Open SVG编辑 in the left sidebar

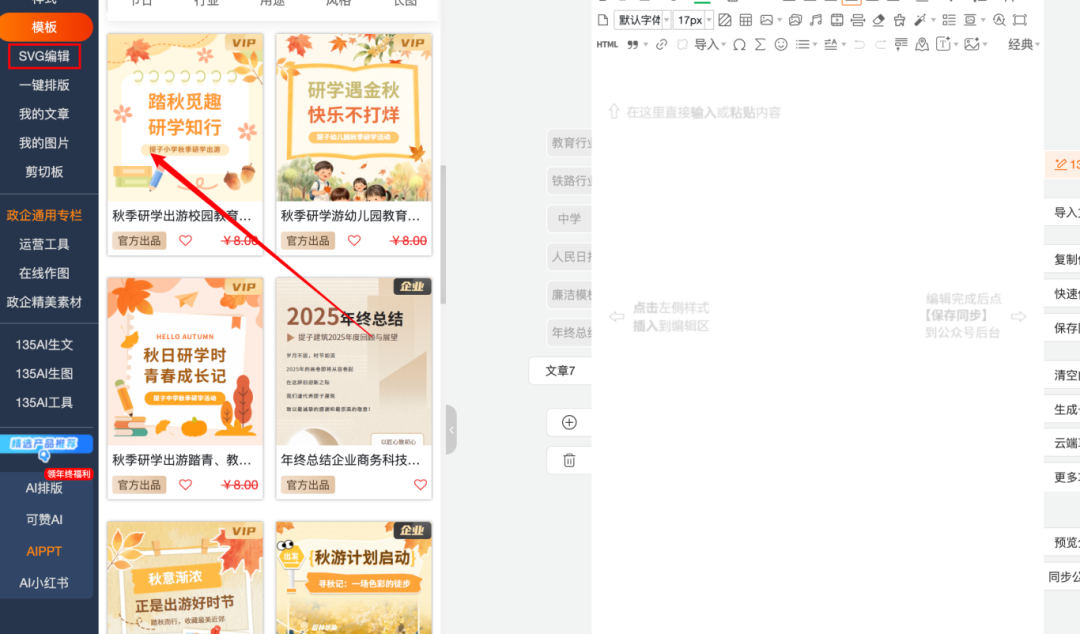tap(44, 56)
